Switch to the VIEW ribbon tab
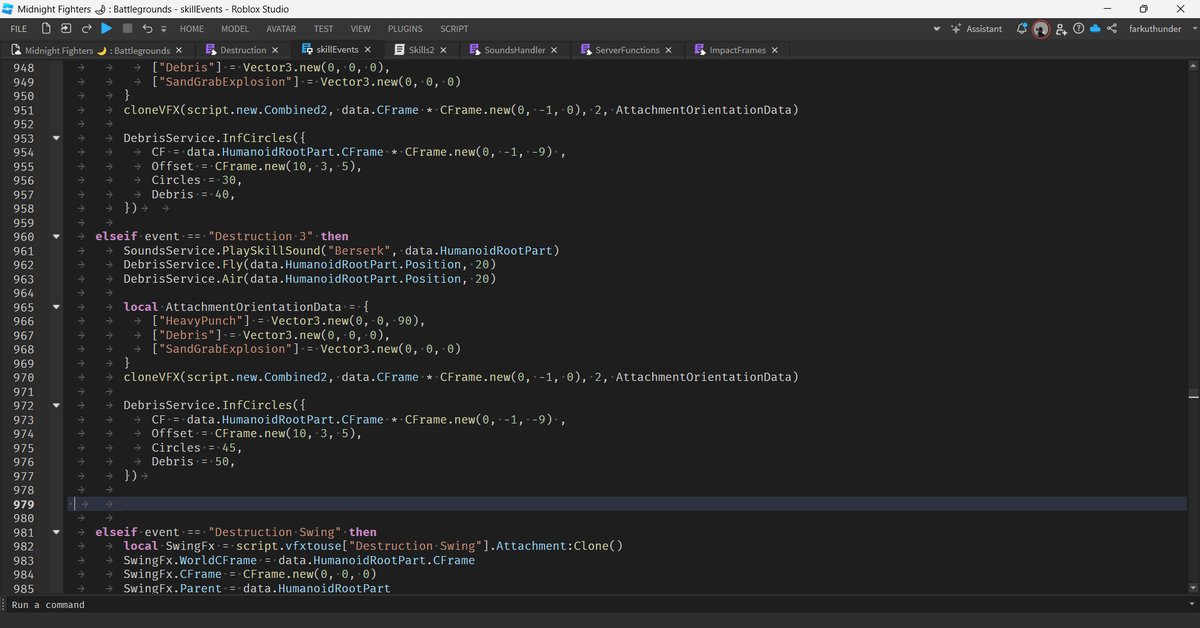 361,29
